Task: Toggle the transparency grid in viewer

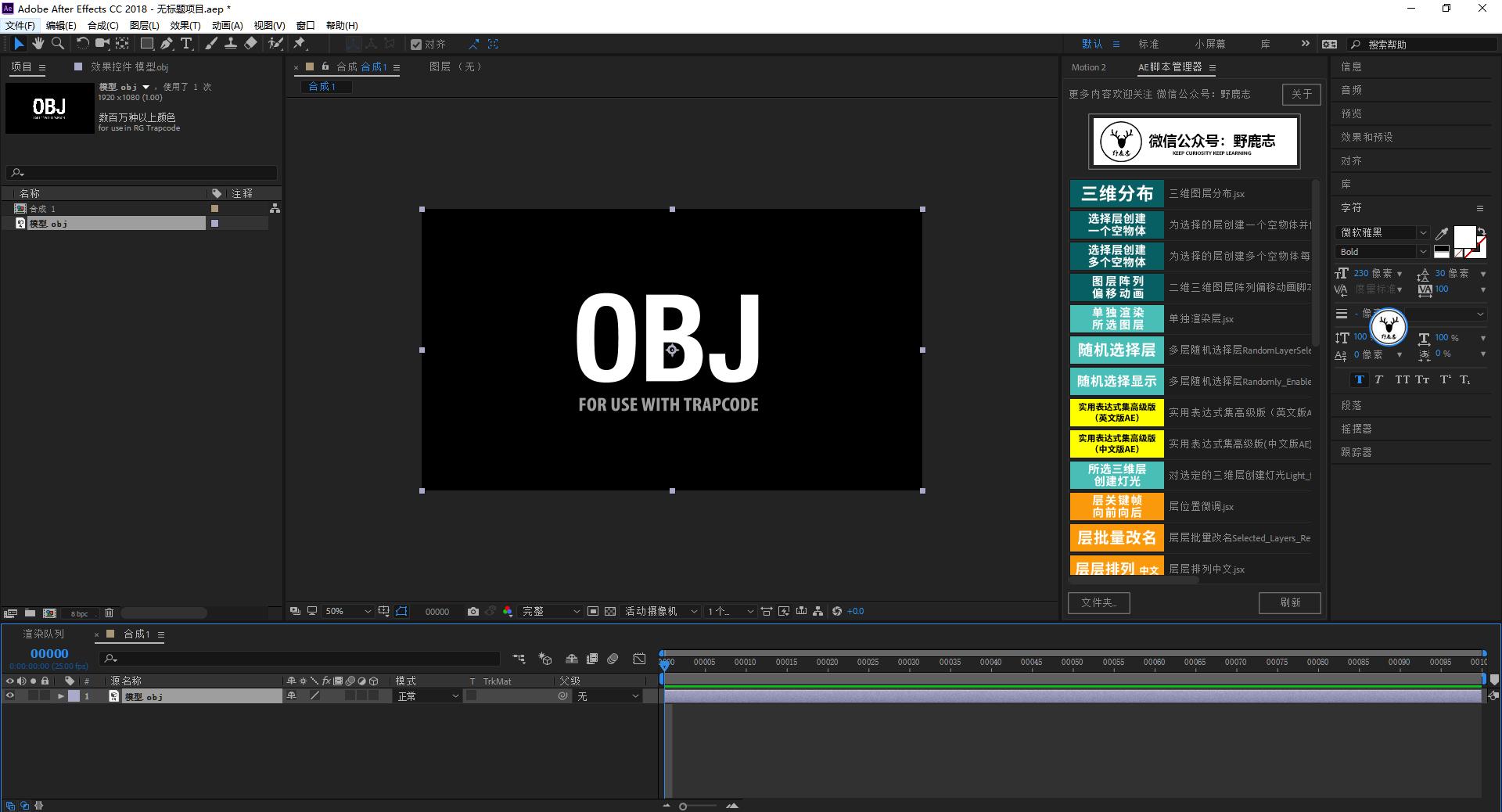Action: tap(610, 611)
